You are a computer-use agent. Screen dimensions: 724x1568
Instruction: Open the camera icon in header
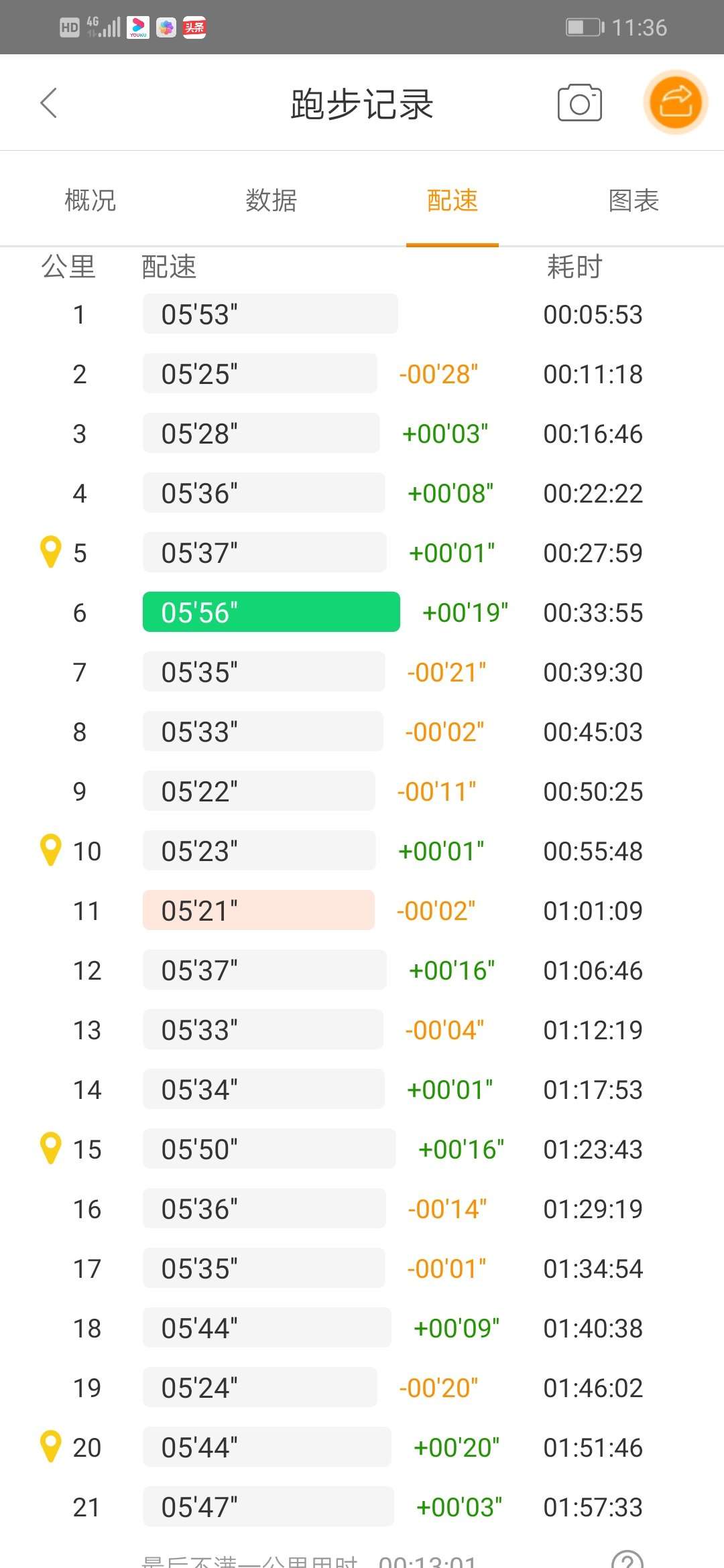pos(579,103)
